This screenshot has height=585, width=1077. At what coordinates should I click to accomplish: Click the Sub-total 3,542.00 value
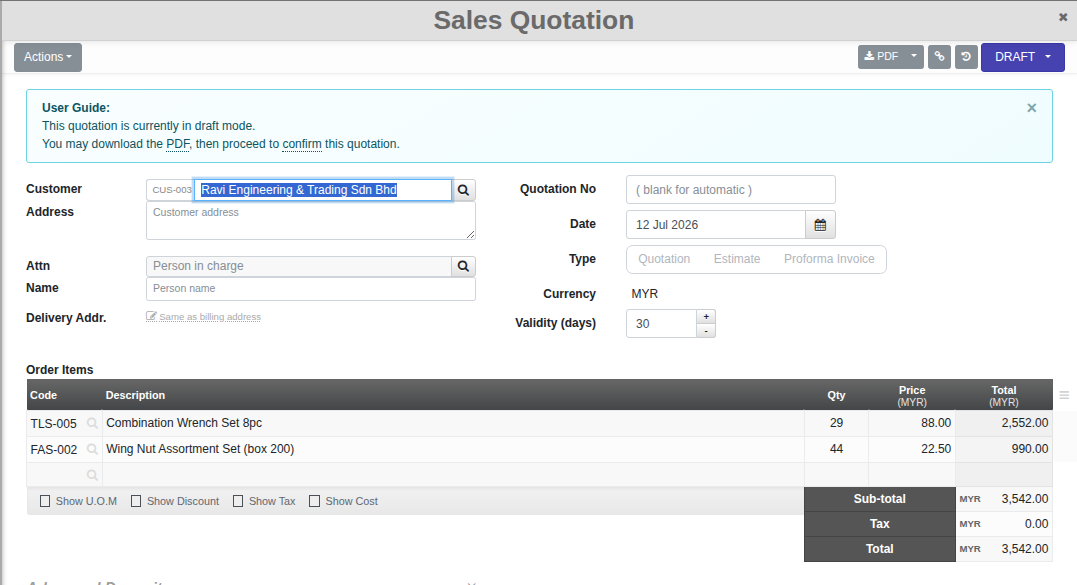pos(1024,499)
